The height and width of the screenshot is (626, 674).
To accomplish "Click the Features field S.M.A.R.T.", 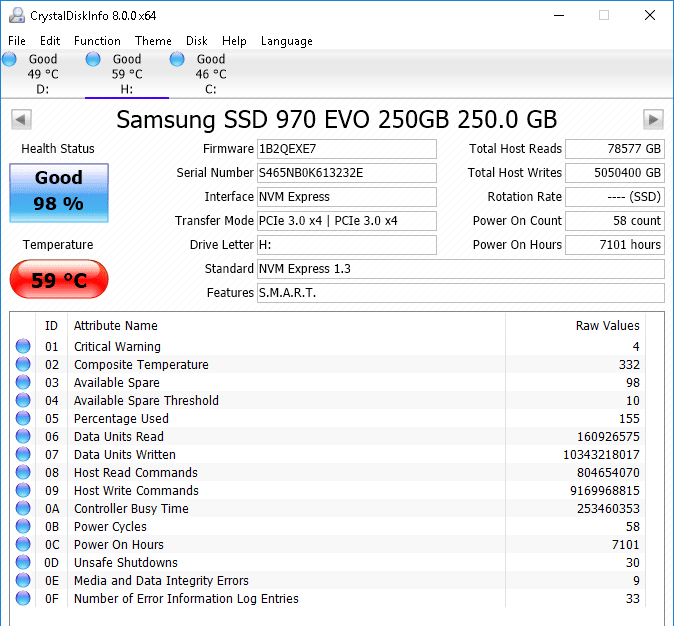I will pos(461,293).
